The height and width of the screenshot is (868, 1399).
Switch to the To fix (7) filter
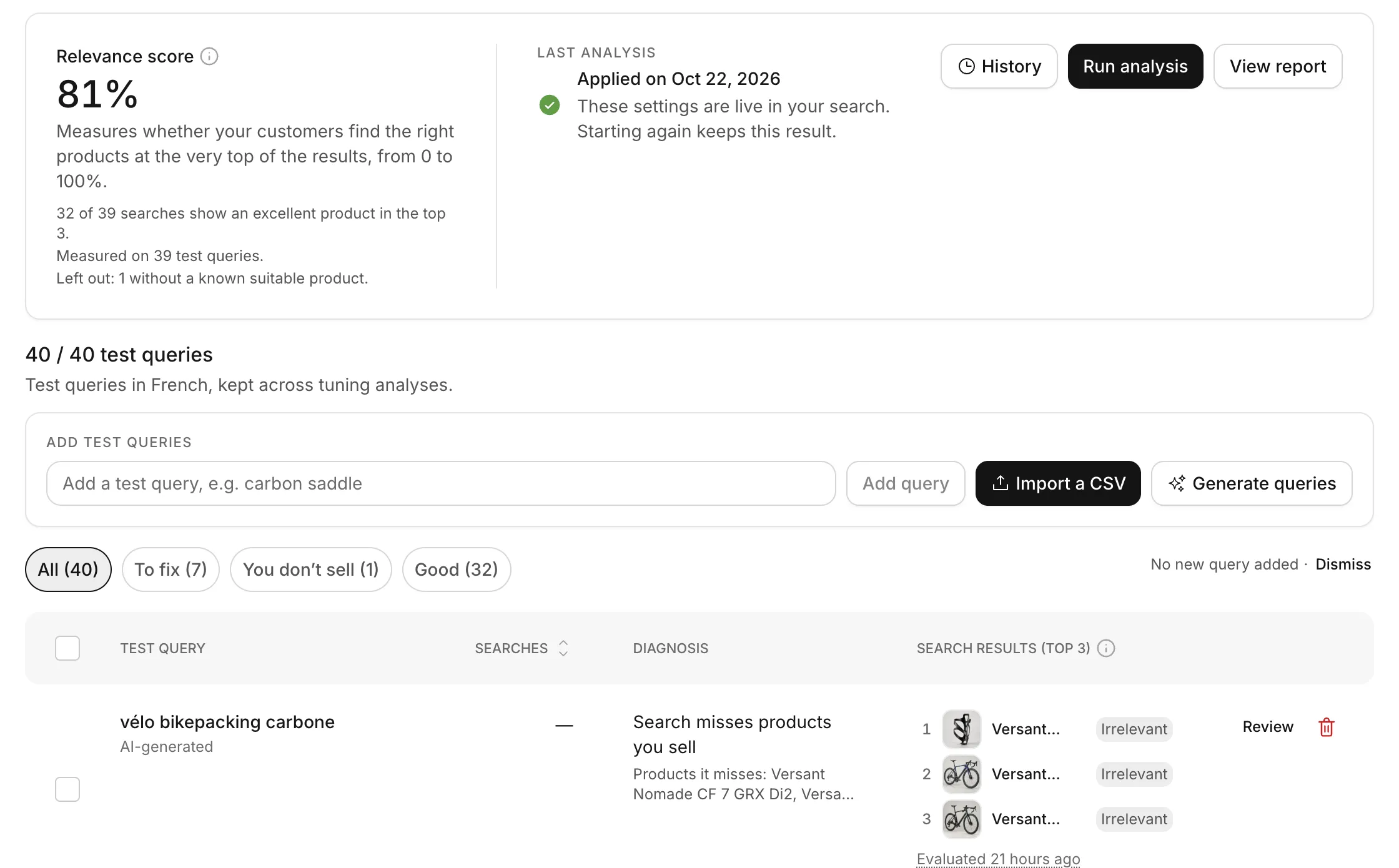click(x=171, y=570)
